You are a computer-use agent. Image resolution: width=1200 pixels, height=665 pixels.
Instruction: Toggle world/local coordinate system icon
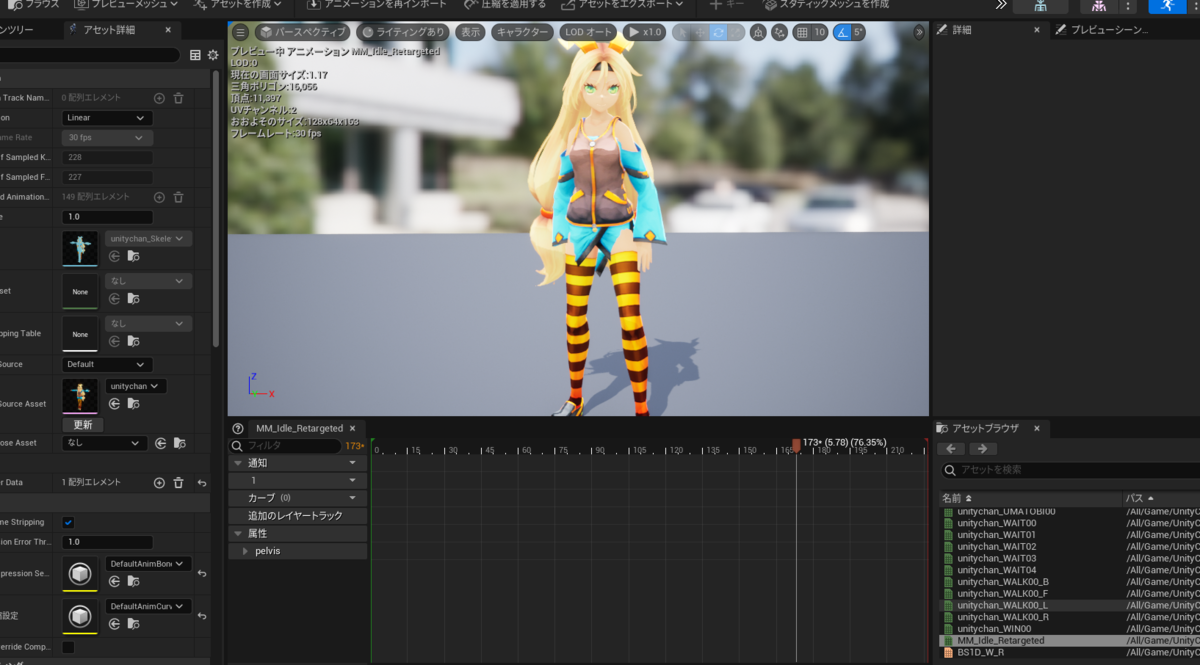click(758, 32)
